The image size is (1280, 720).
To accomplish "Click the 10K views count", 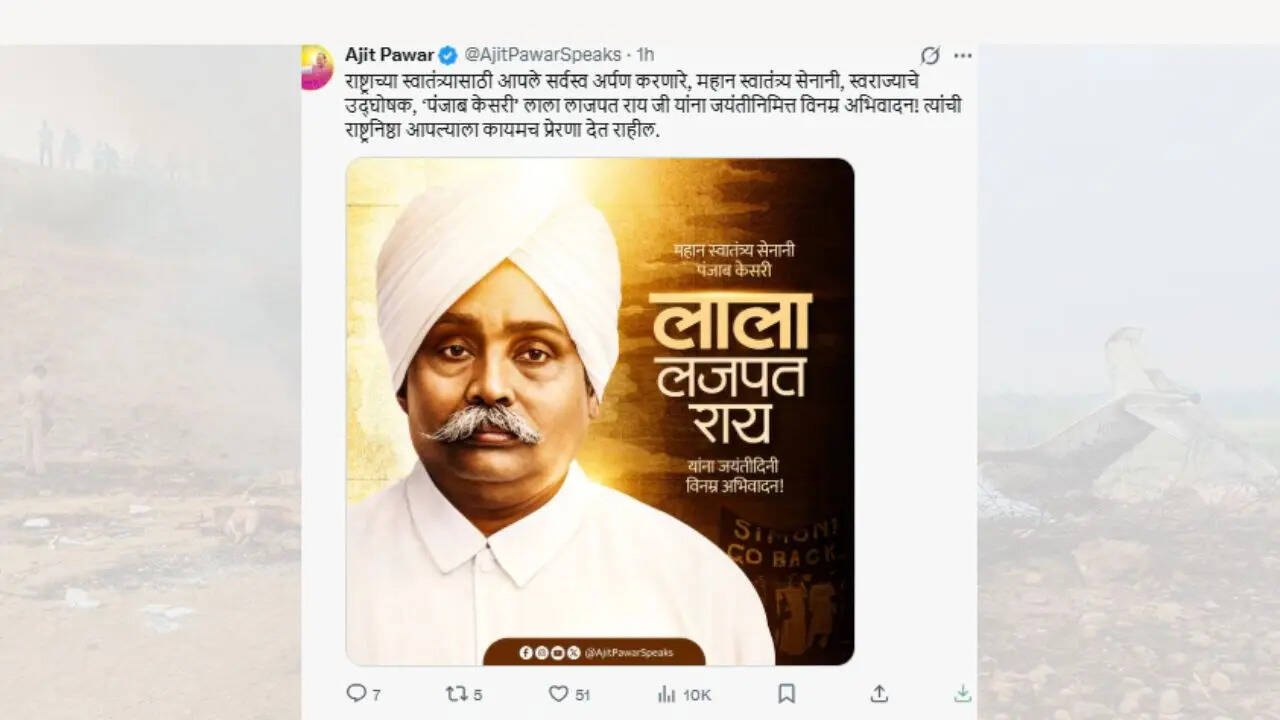I will [697, 694].
